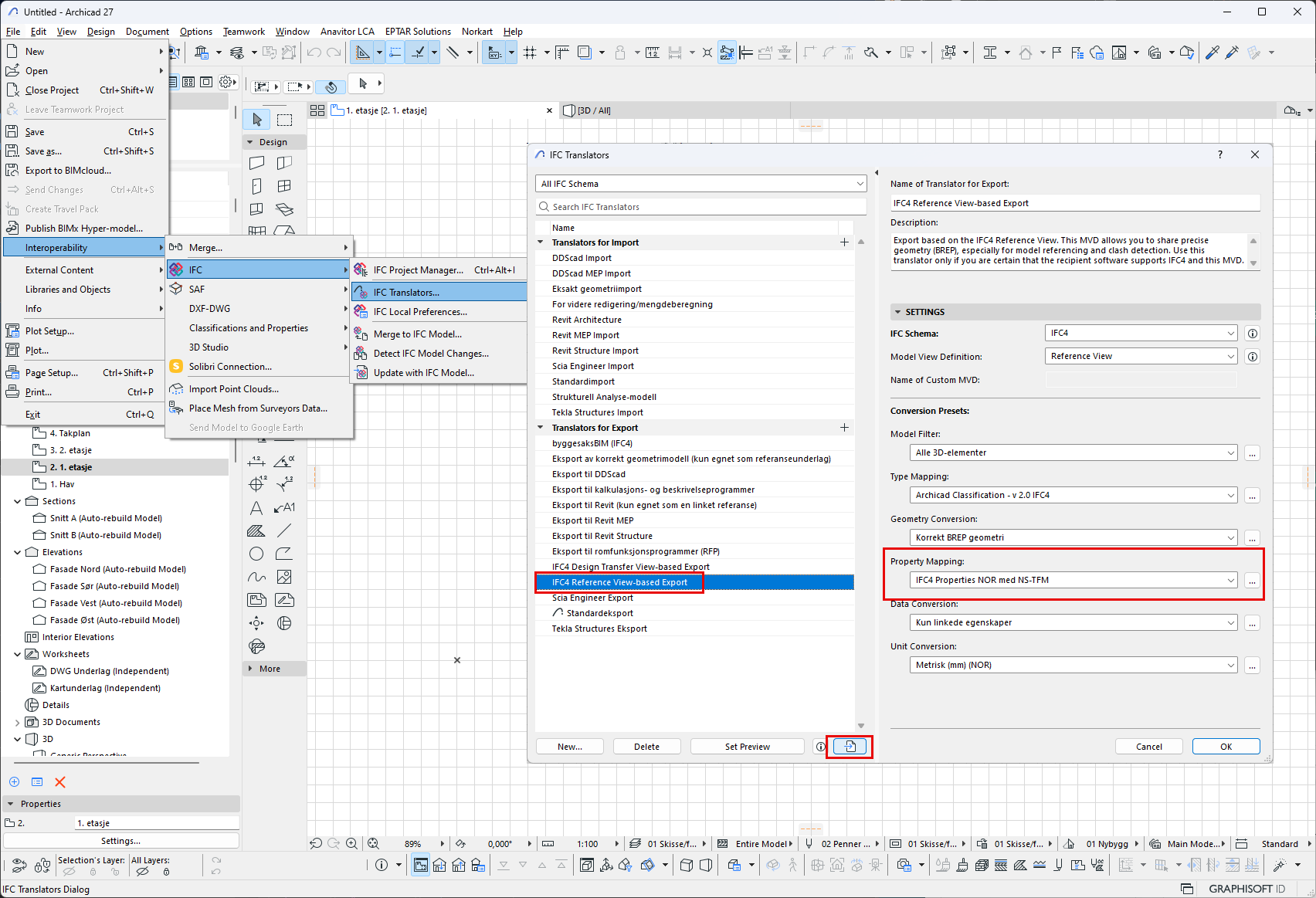This screenshot has height=898, width=1316.
Task: Click info icon next to IFC Schema
Action: [1253, 334]
